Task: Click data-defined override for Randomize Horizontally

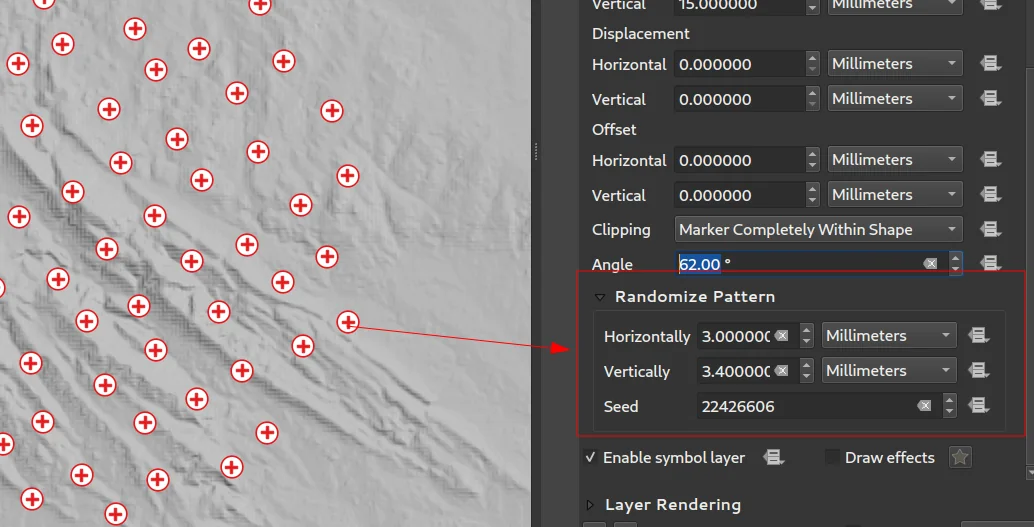Action: 978,336
